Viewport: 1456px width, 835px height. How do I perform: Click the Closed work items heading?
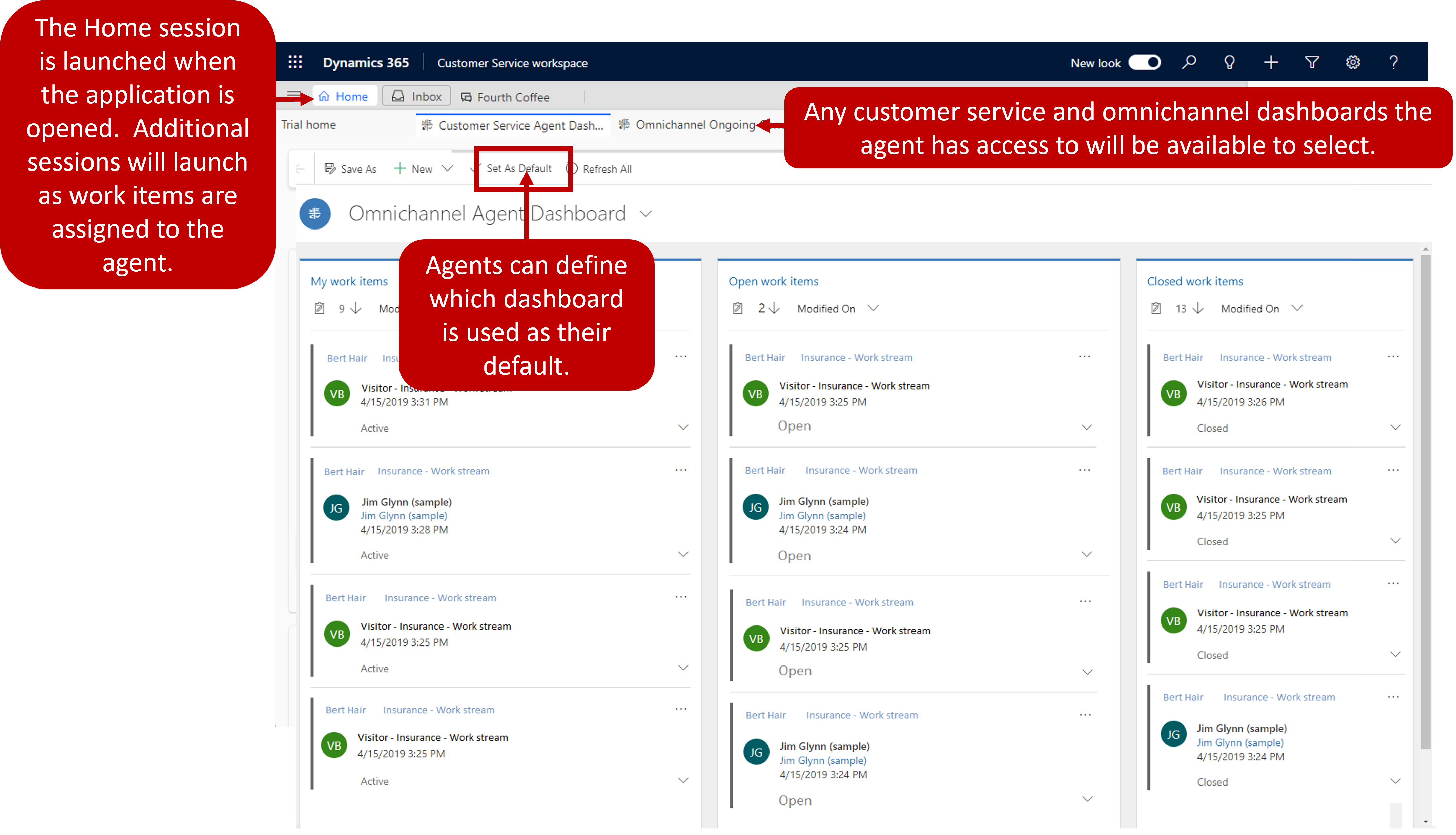(1195, 281)
